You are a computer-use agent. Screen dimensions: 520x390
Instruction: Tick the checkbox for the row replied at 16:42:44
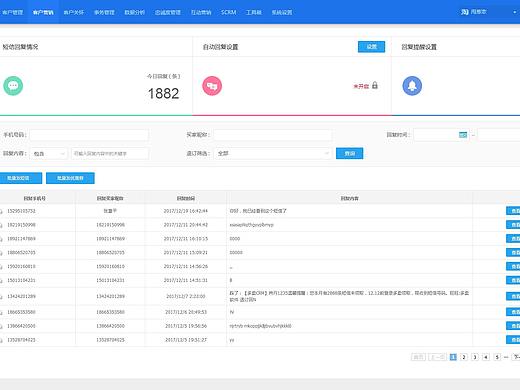1,211
